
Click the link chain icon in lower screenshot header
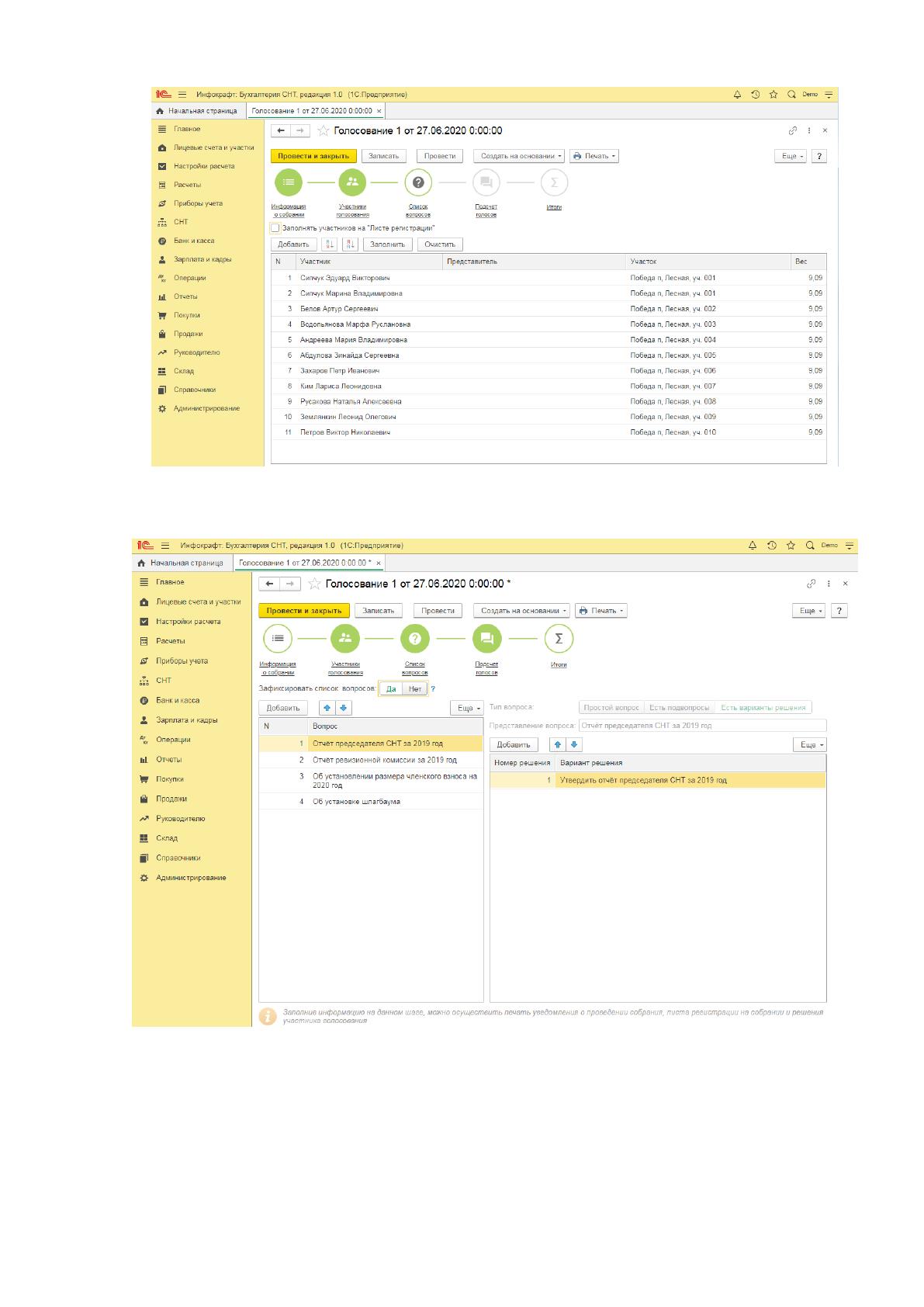(x=812, y=584)
